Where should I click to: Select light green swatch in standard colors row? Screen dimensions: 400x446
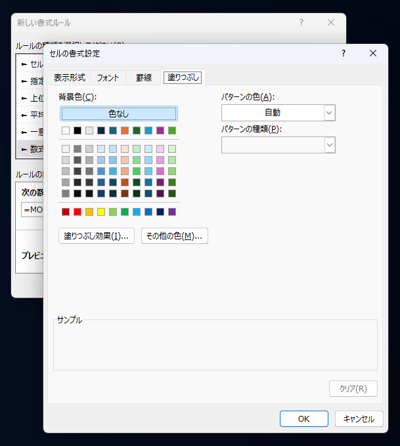pyautogui.click(x=113, y=212)
